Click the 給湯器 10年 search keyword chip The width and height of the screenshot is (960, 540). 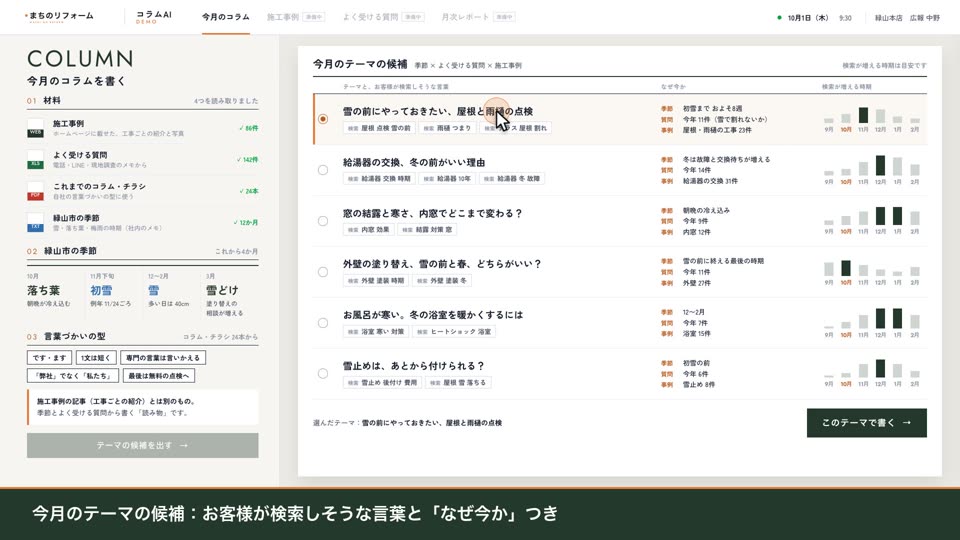pyautogui.click(x=448, y=179)
